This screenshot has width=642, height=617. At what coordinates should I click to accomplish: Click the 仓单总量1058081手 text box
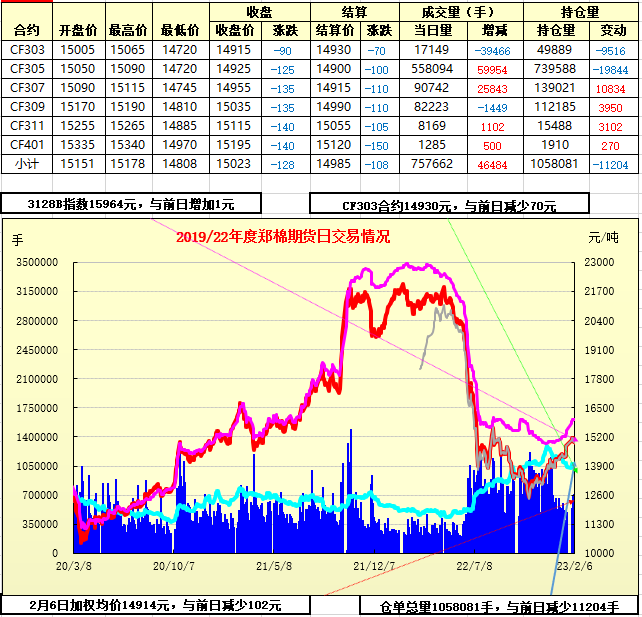[x=498, y=606]
